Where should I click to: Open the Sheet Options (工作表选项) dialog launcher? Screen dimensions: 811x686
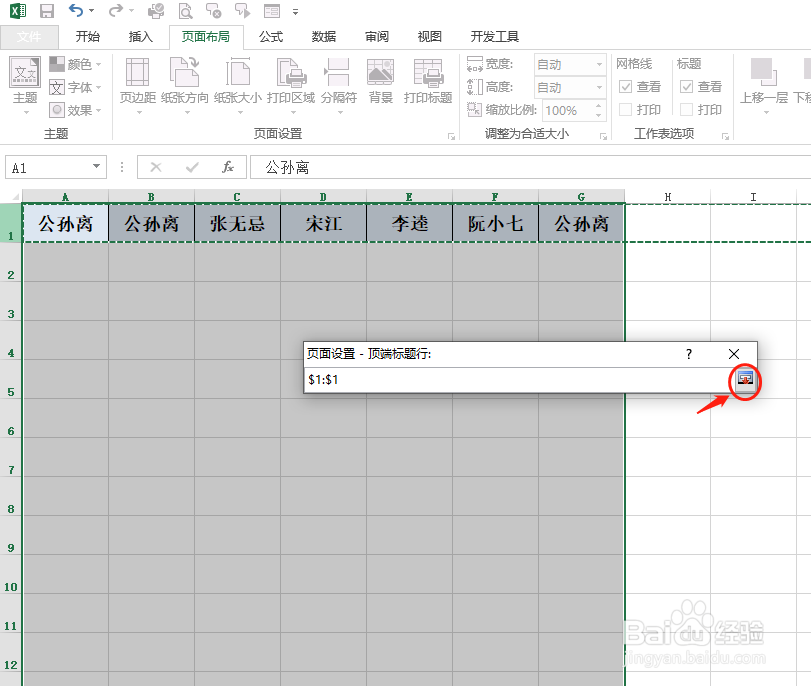[725, 136]
